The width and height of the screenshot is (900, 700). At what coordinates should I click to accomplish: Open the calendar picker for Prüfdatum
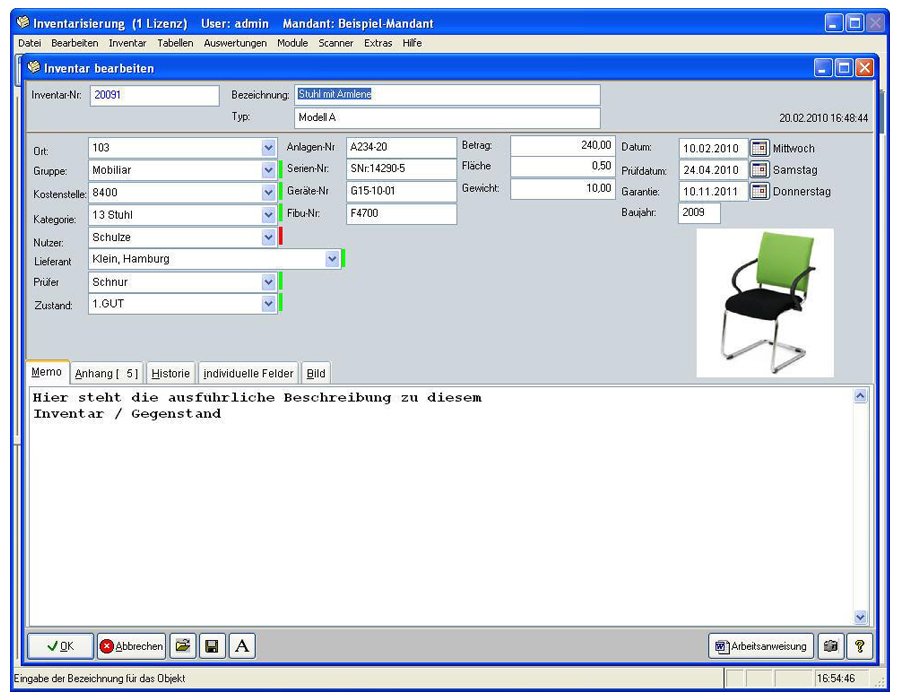pyautogui.click(x=760, y=169)
